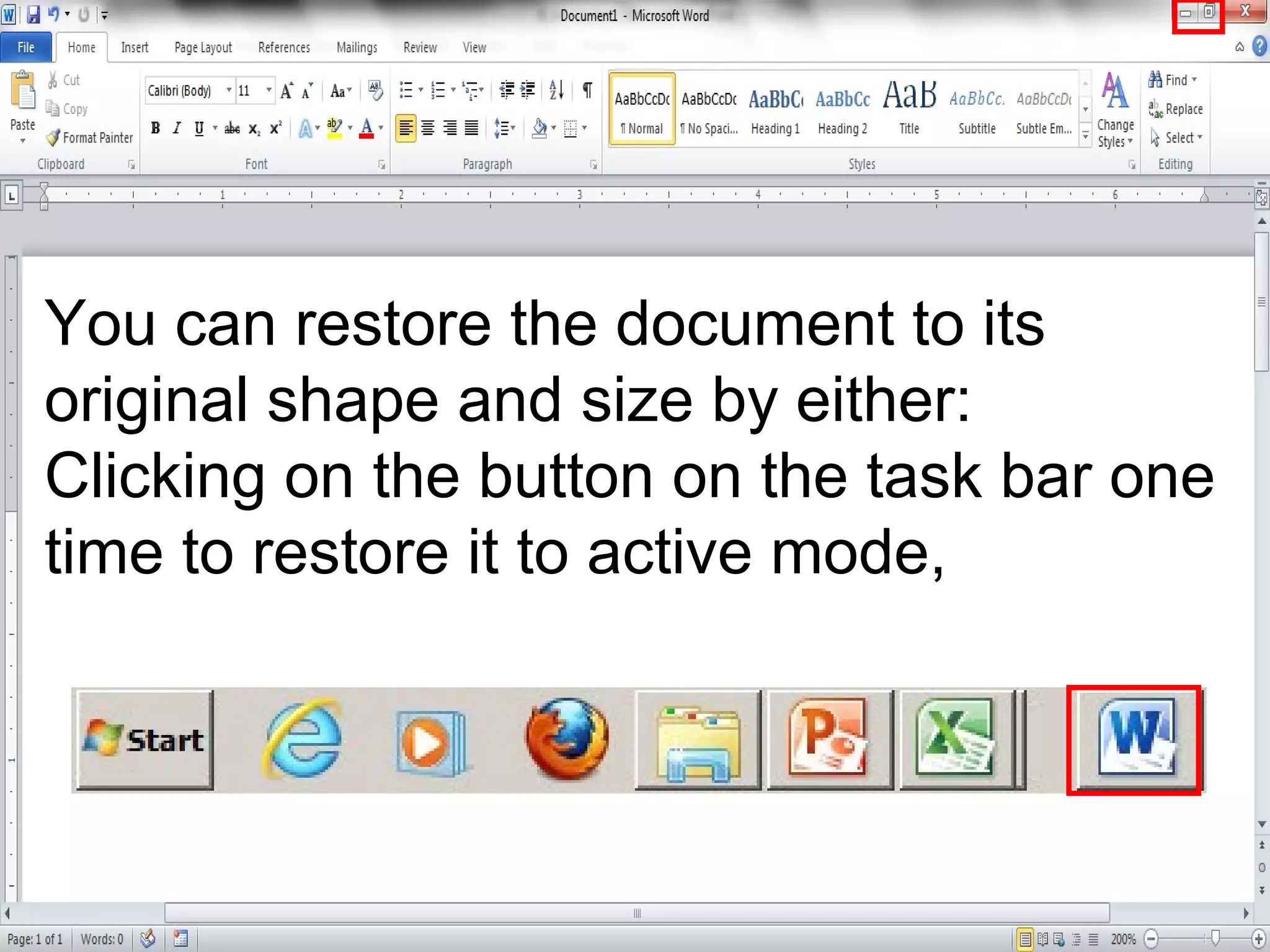Image resolution: width=1270 pixels, height=952 pixels.
Task: Apply yellow text highlight color
Action: pos(334,128)
